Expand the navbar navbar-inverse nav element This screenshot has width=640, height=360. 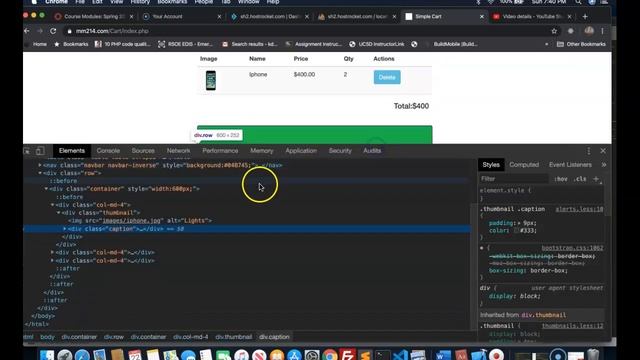click(x=40, y=165)
